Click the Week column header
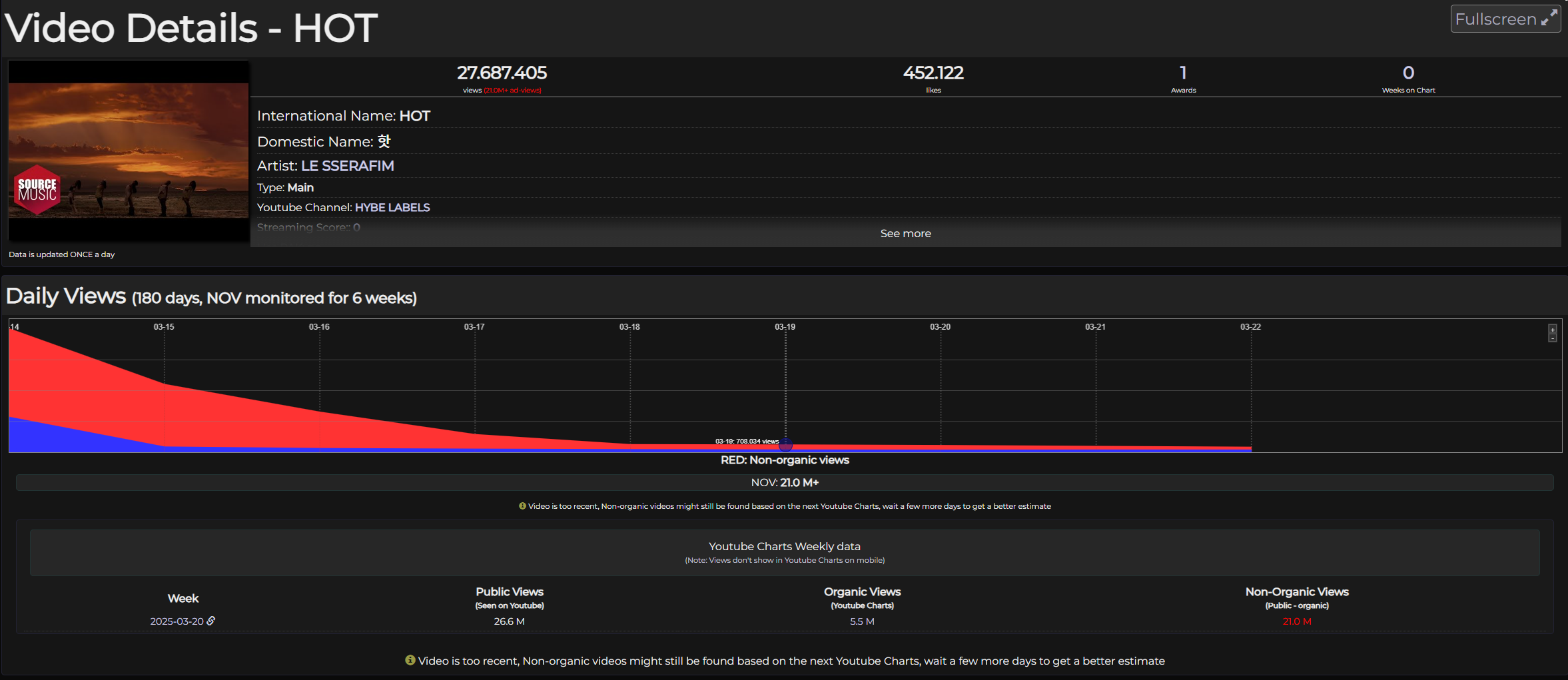1568x680 pixels. [183, 599]
